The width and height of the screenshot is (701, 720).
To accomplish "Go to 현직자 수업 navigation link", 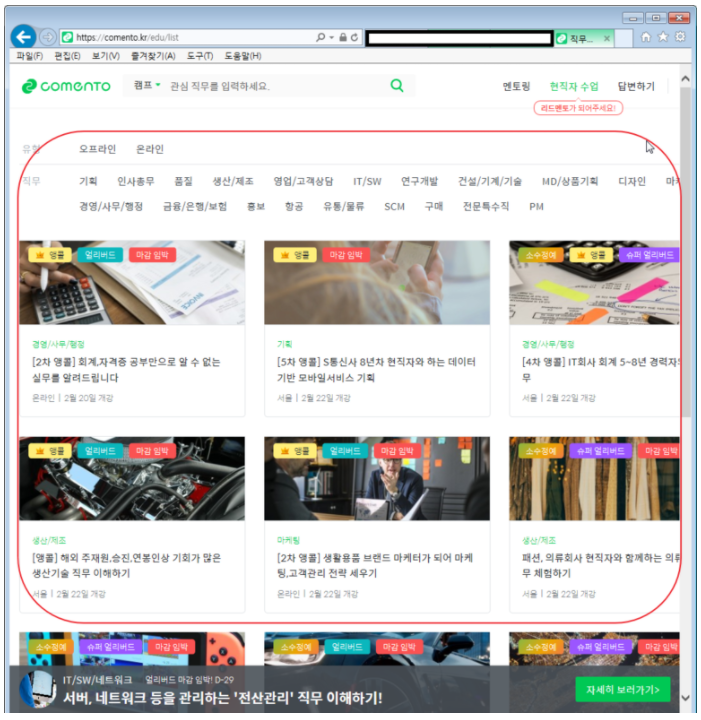I will pos(574,86).
